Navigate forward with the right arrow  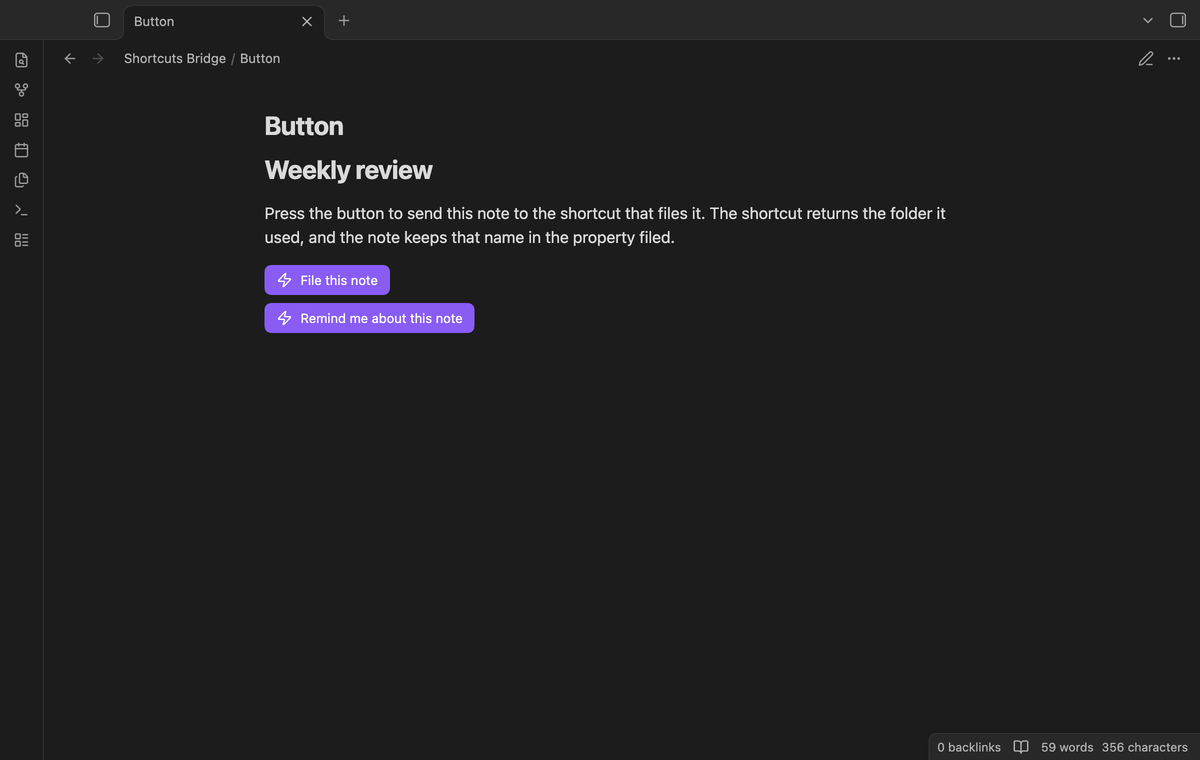(x=98, y=59)
